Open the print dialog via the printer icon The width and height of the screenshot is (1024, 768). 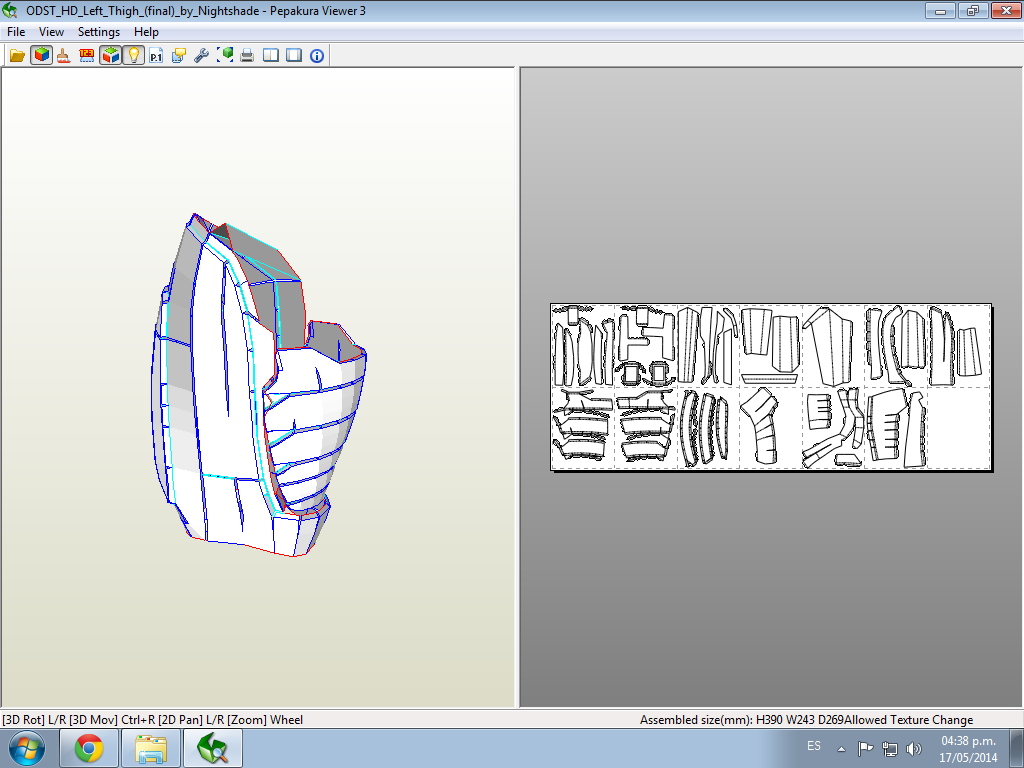coord(247,55)
